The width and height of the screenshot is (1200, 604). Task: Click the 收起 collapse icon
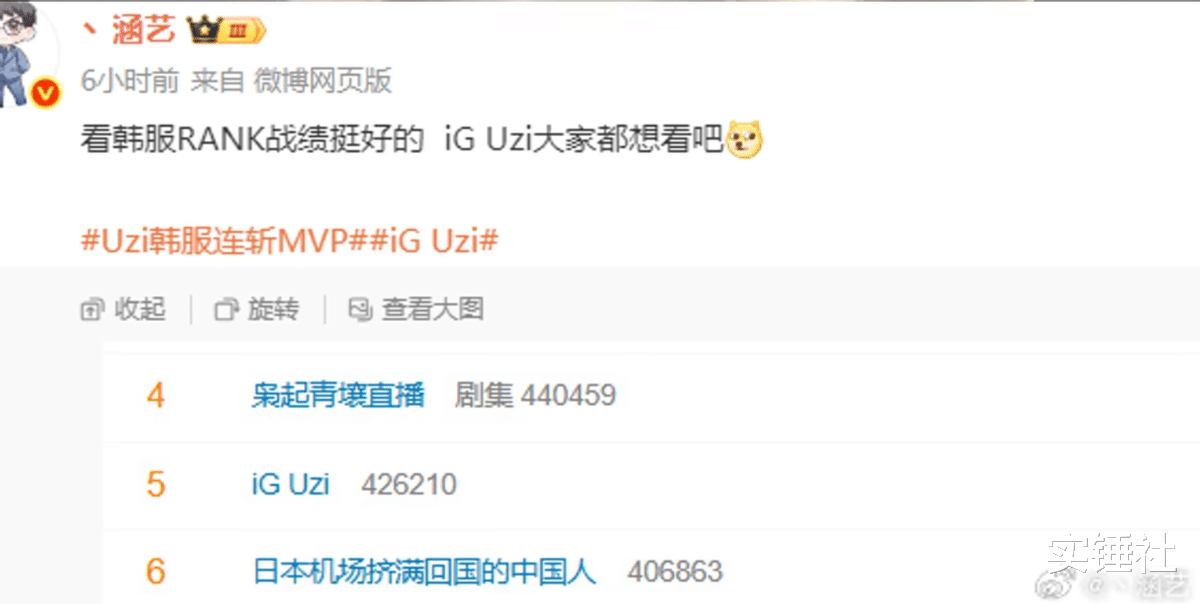(x=93, y=310)
